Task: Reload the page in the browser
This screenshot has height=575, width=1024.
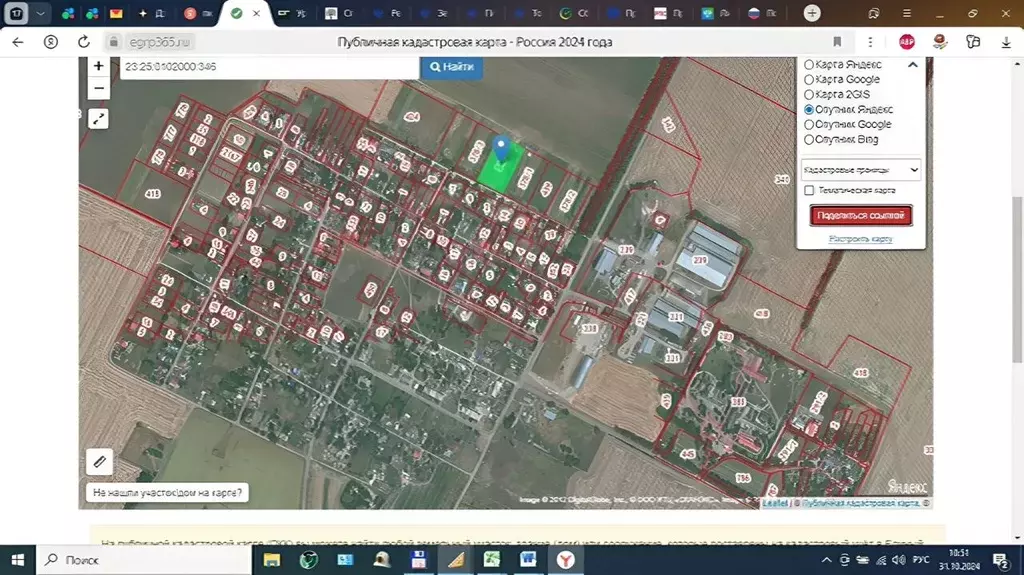Action: coord(84,42)
